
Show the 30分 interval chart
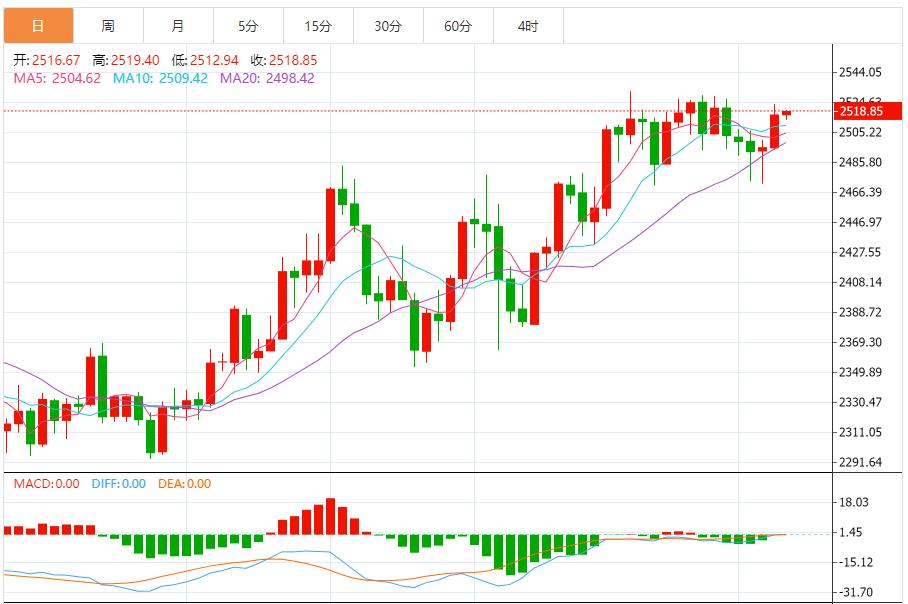click(x=388, y=26)
